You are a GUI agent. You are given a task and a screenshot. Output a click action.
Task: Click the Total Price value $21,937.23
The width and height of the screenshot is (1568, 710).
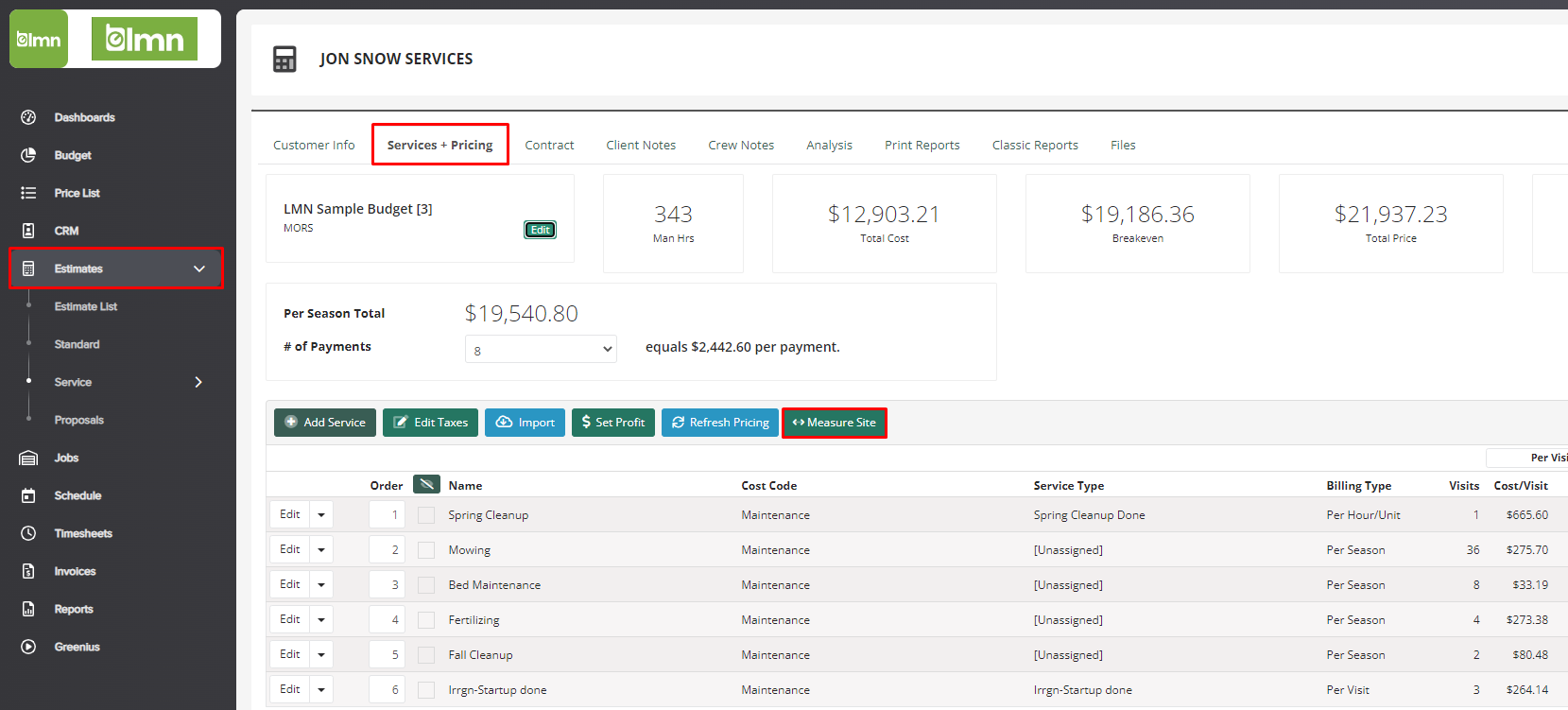[x=1390, y=215]
